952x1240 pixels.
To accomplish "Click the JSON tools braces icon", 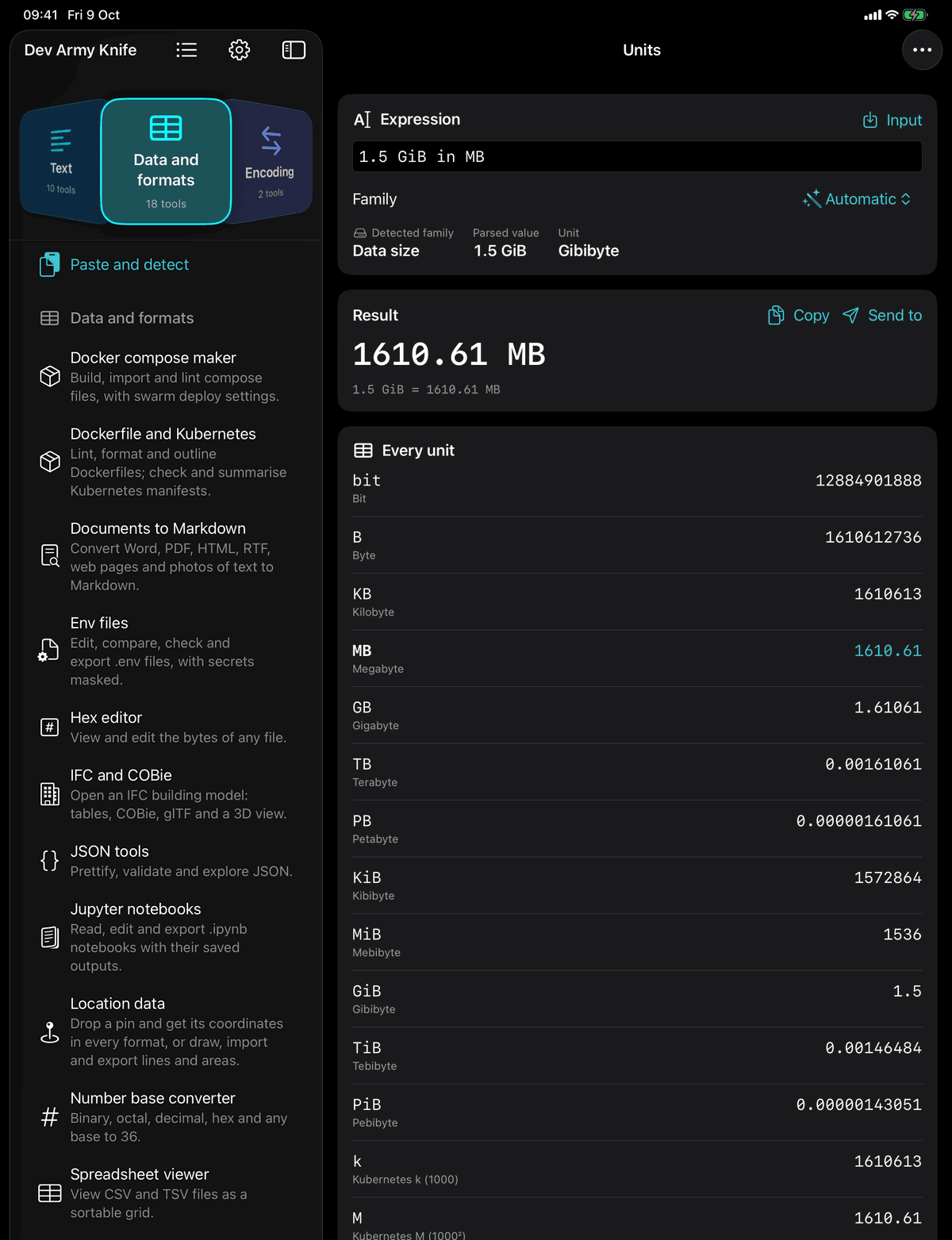I will (50, 861).
